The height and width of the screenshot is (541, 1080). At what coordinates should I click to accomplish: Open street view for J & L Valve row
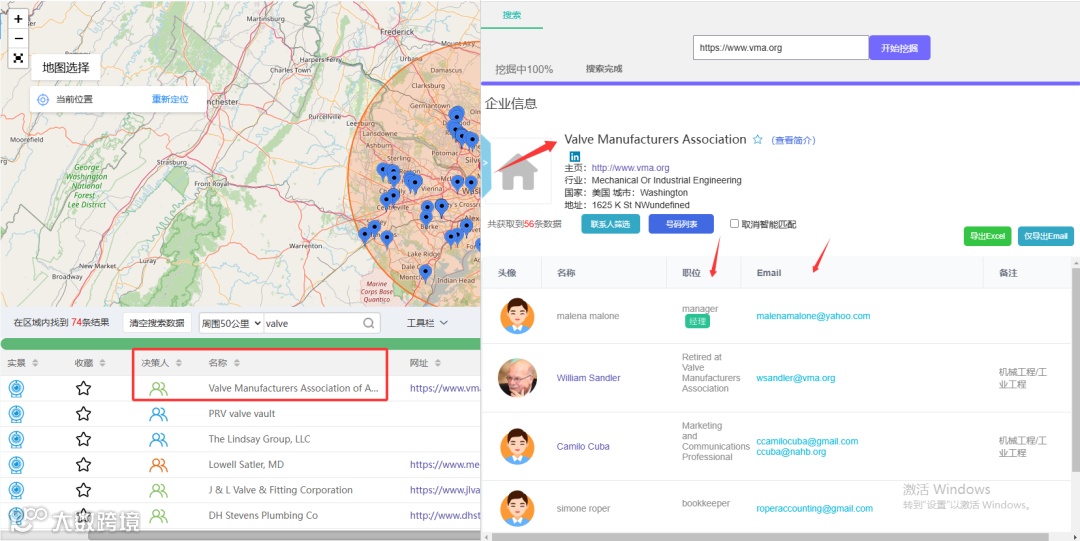[x=15, y=490]
